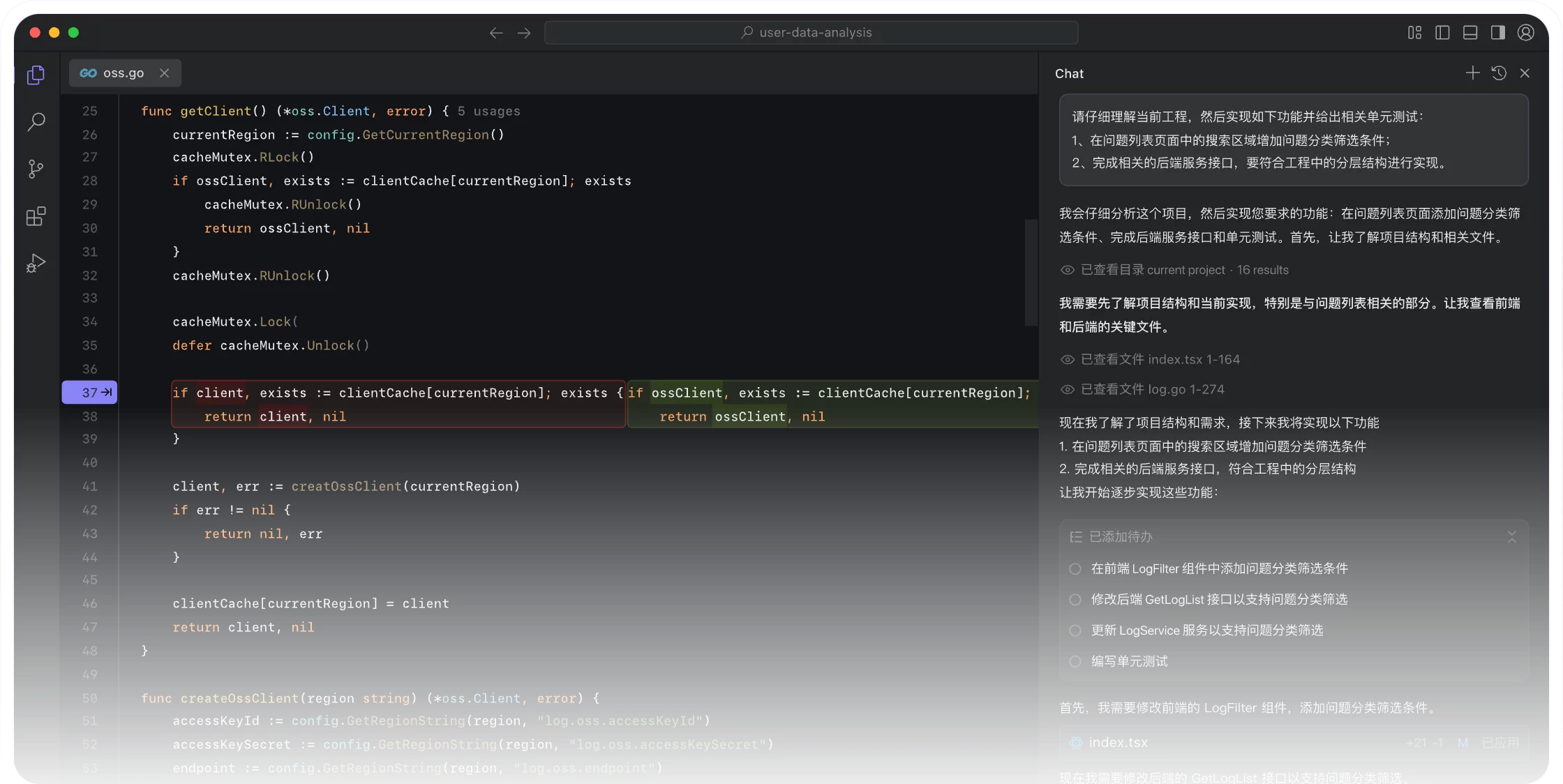
Task: Collapse the '已添加待办' todo list
Action: pyautogui.click(x=1511, y=537)
